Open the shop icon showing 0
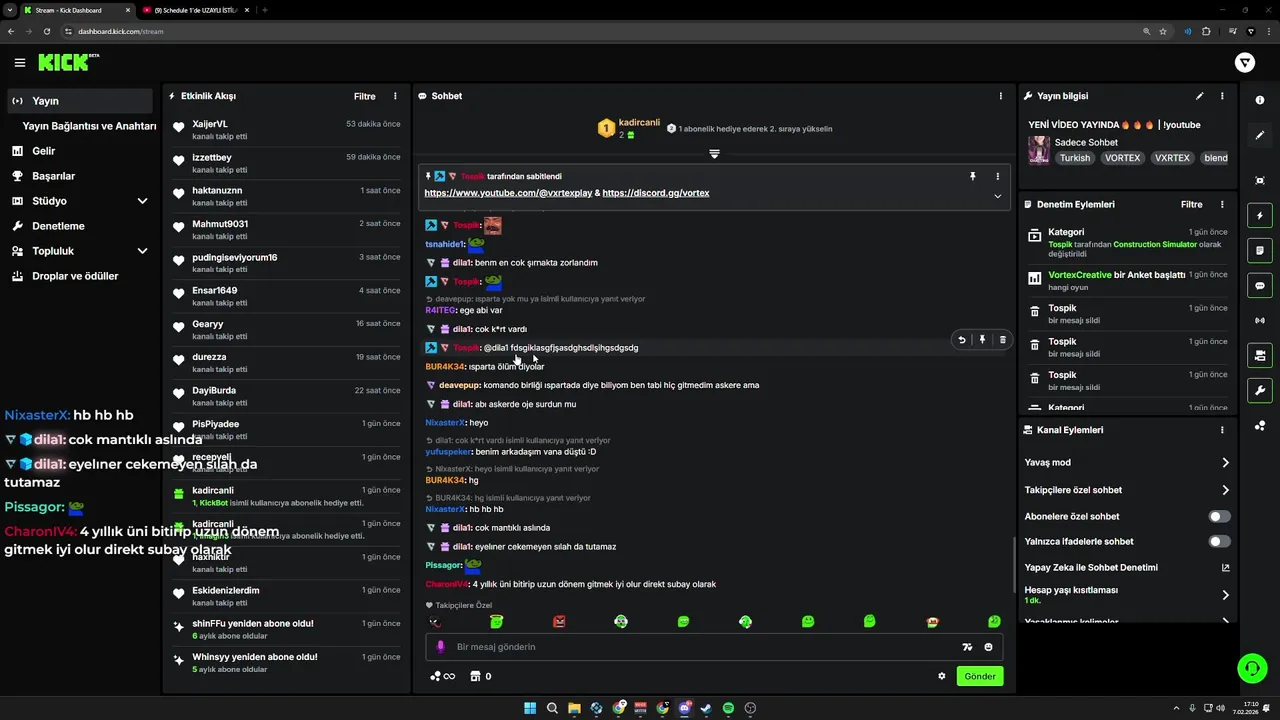Image resolution: width=1280 pixels, height=720 pixels. coord(481,676)
